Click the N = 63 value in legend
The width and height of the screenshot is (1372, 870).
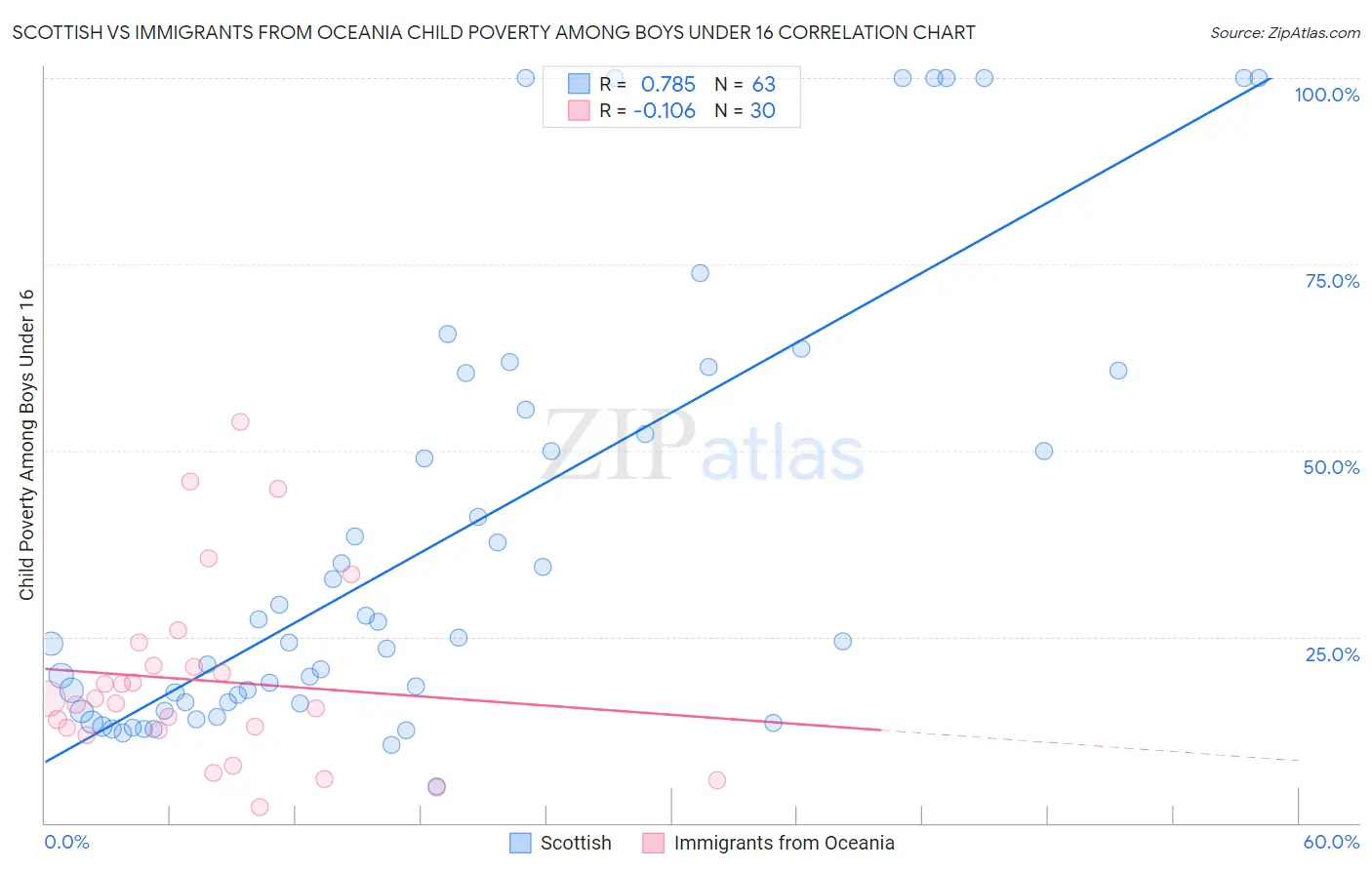click(x=745, y=84)
